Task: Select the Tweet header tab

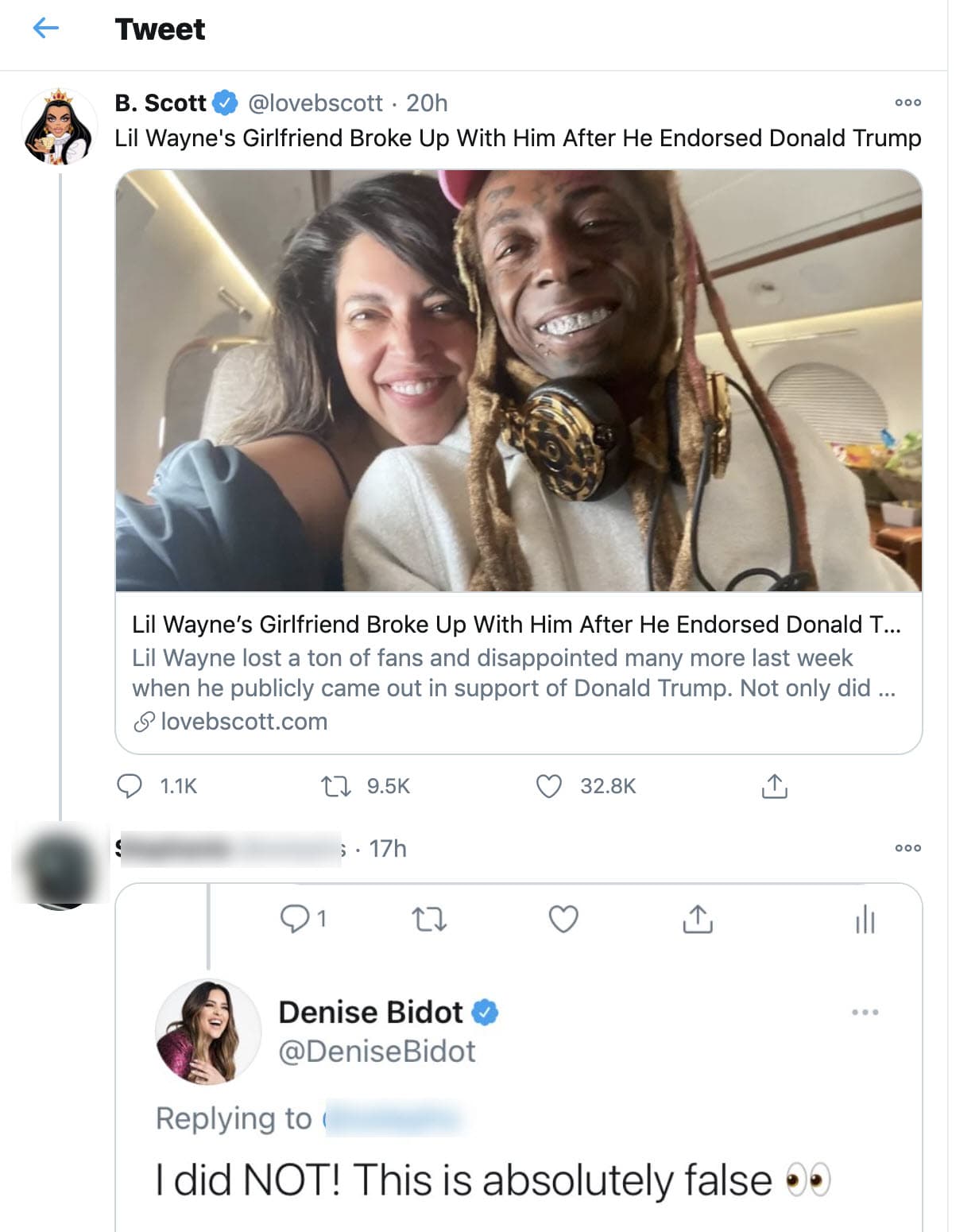Action: (x=161, y=29)
